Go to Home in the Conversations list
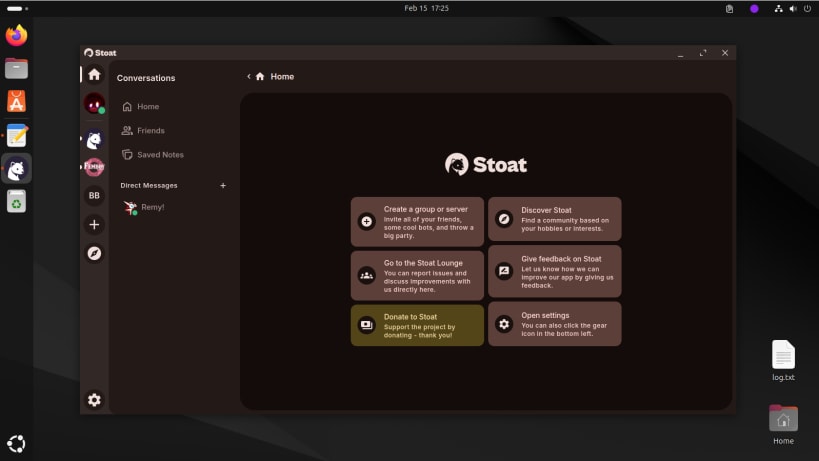The height and width of the screenshot is (461, 819). tap(172, 107)
